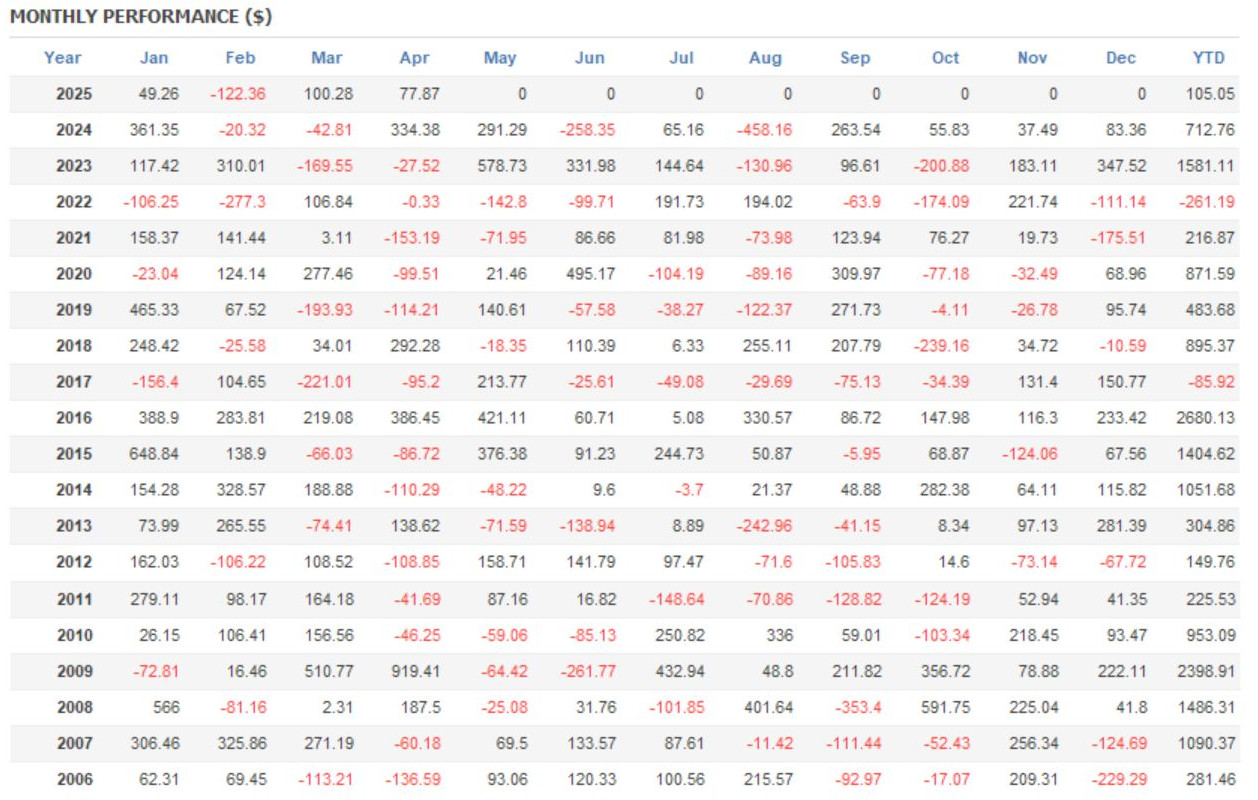
Task: Select the 2015 January value 648.84
Action: pos(155,454)
